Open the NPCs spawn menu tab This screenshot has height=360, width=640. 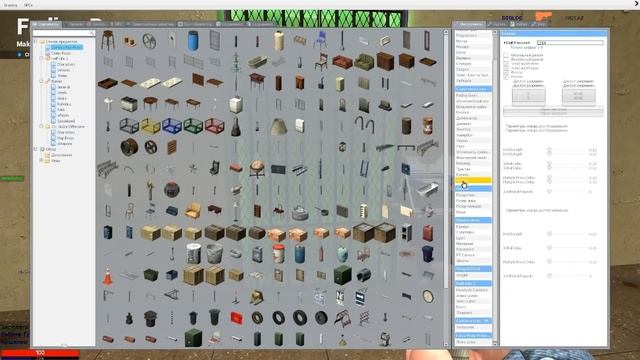pos(117,24)
